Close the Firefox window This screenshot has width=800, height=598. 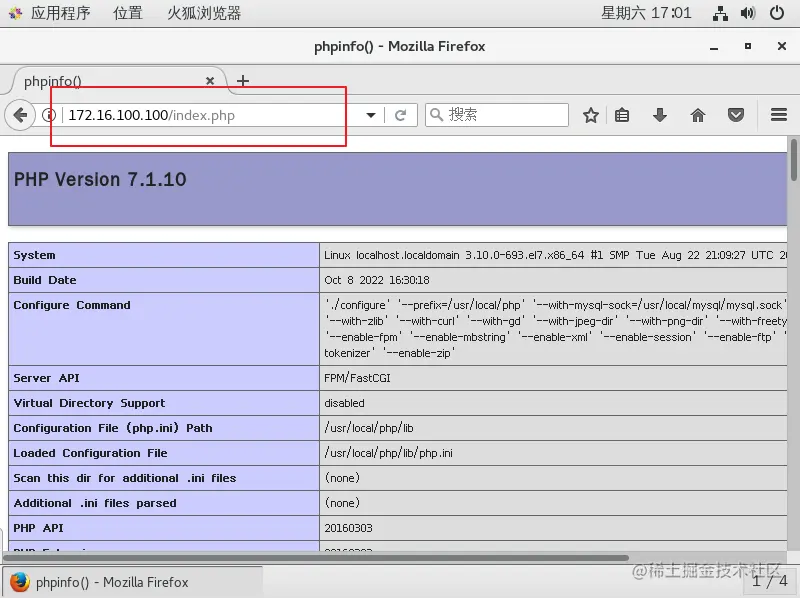[x=782, y=46]
